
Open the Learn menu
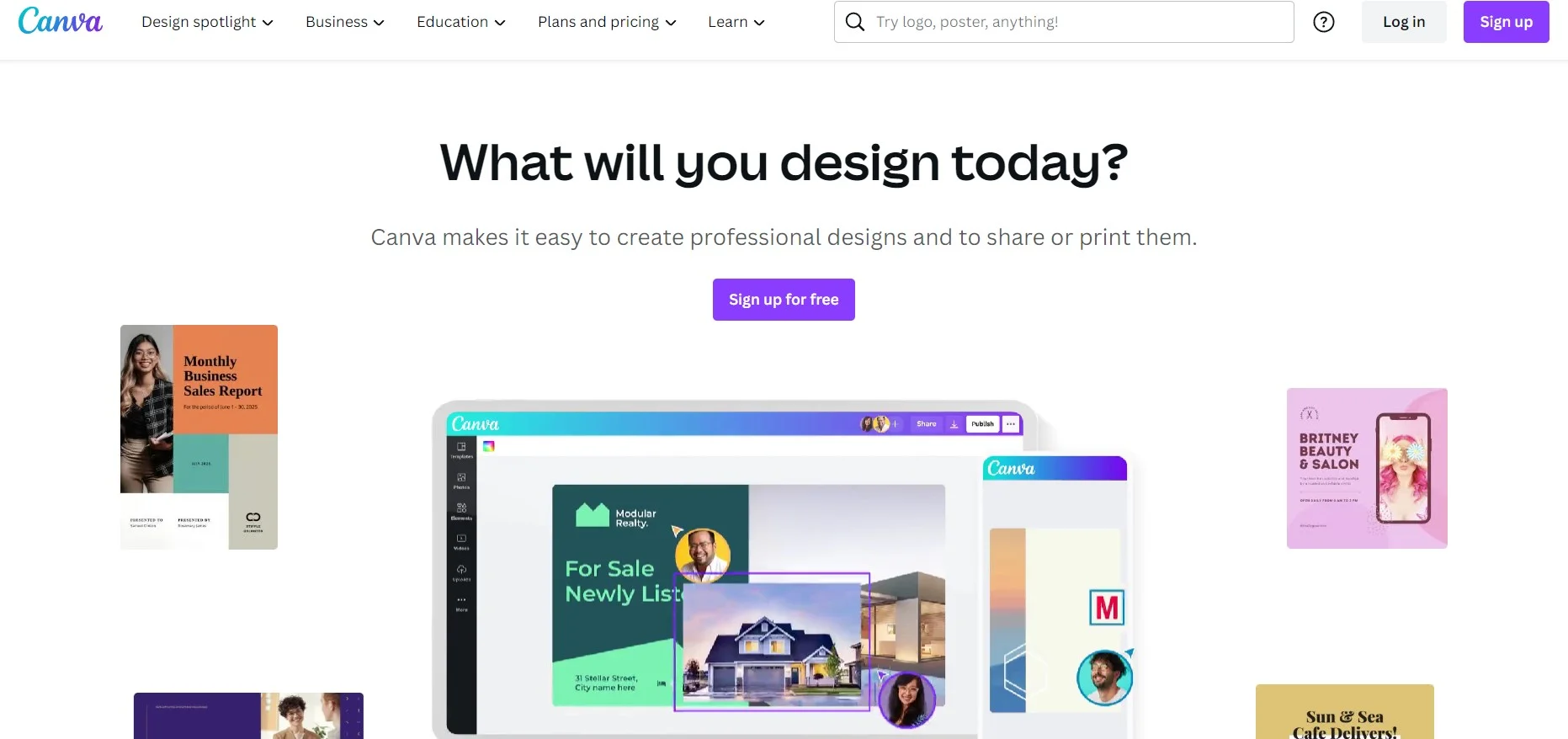736,22
